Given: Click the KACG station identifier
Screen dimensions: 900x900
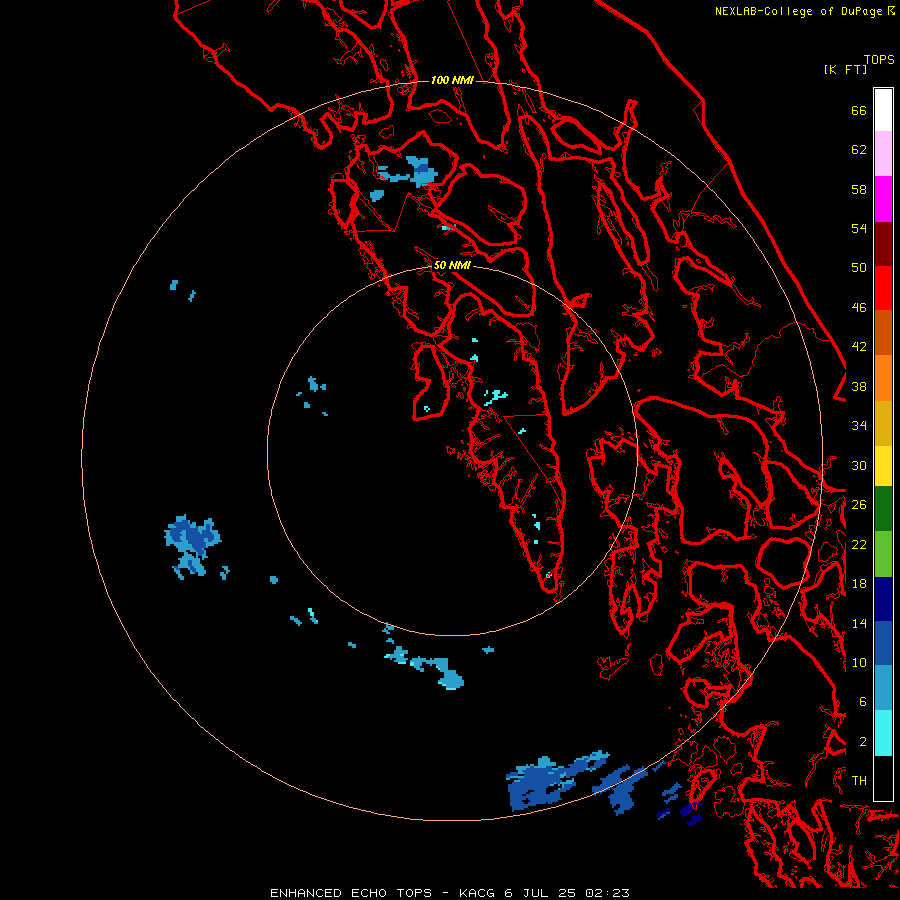Looking at the screenshot, I should [478, 893].
